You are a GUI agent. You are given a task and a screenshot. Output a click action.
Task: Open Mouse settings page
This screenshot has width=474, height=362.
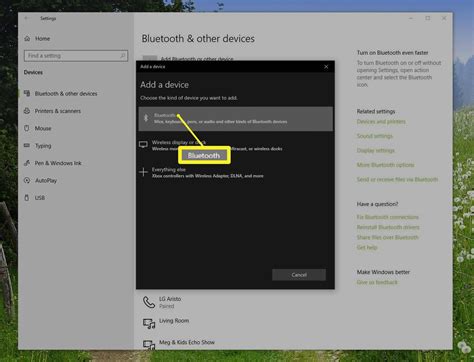tap(43, 128)
